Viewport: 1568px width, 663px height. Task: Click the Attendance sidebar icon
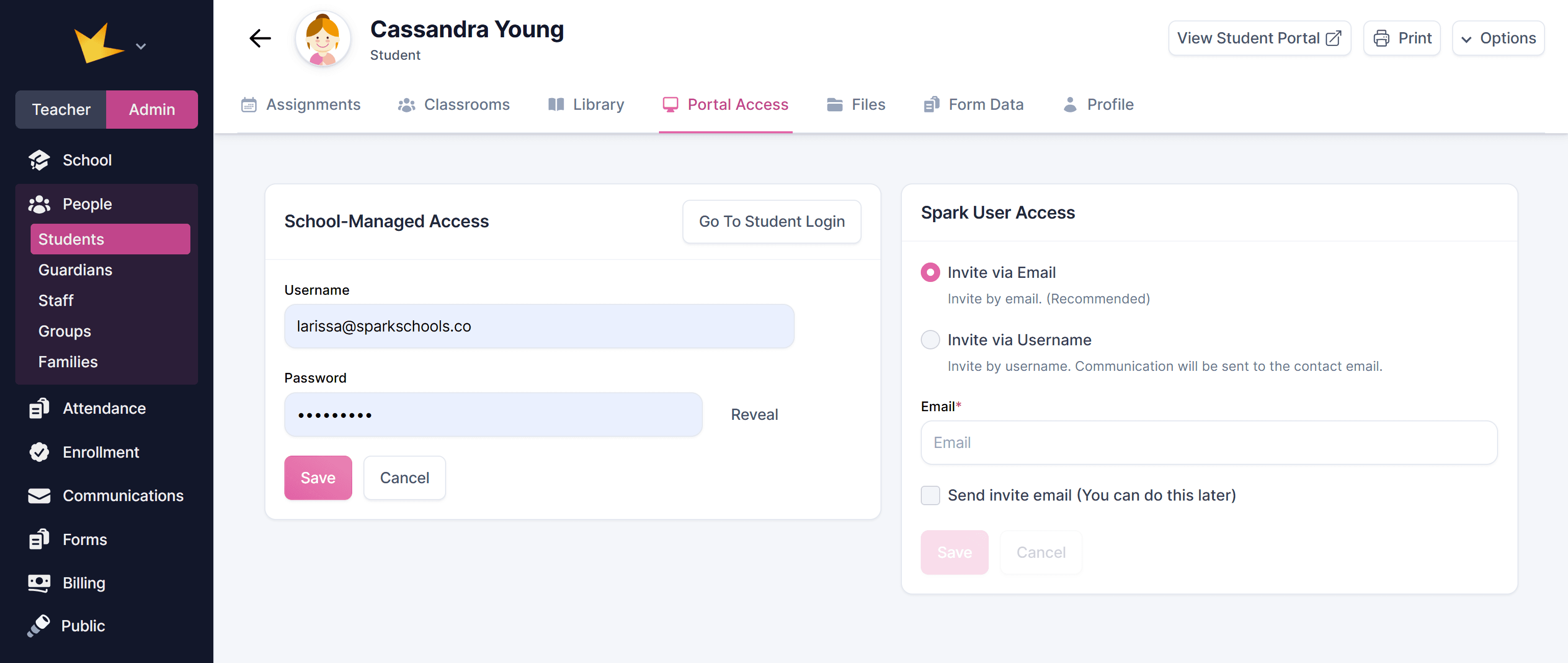[x=39, y=408]
